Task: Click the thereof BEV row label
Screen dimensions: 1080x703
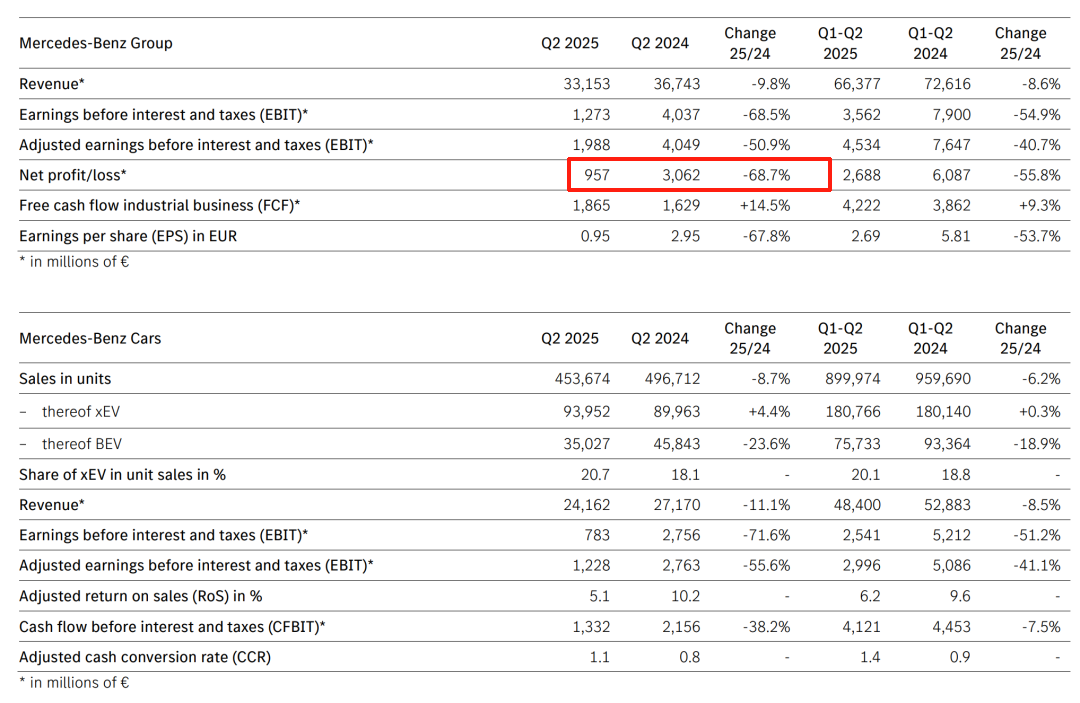Action: pos(82,443)
